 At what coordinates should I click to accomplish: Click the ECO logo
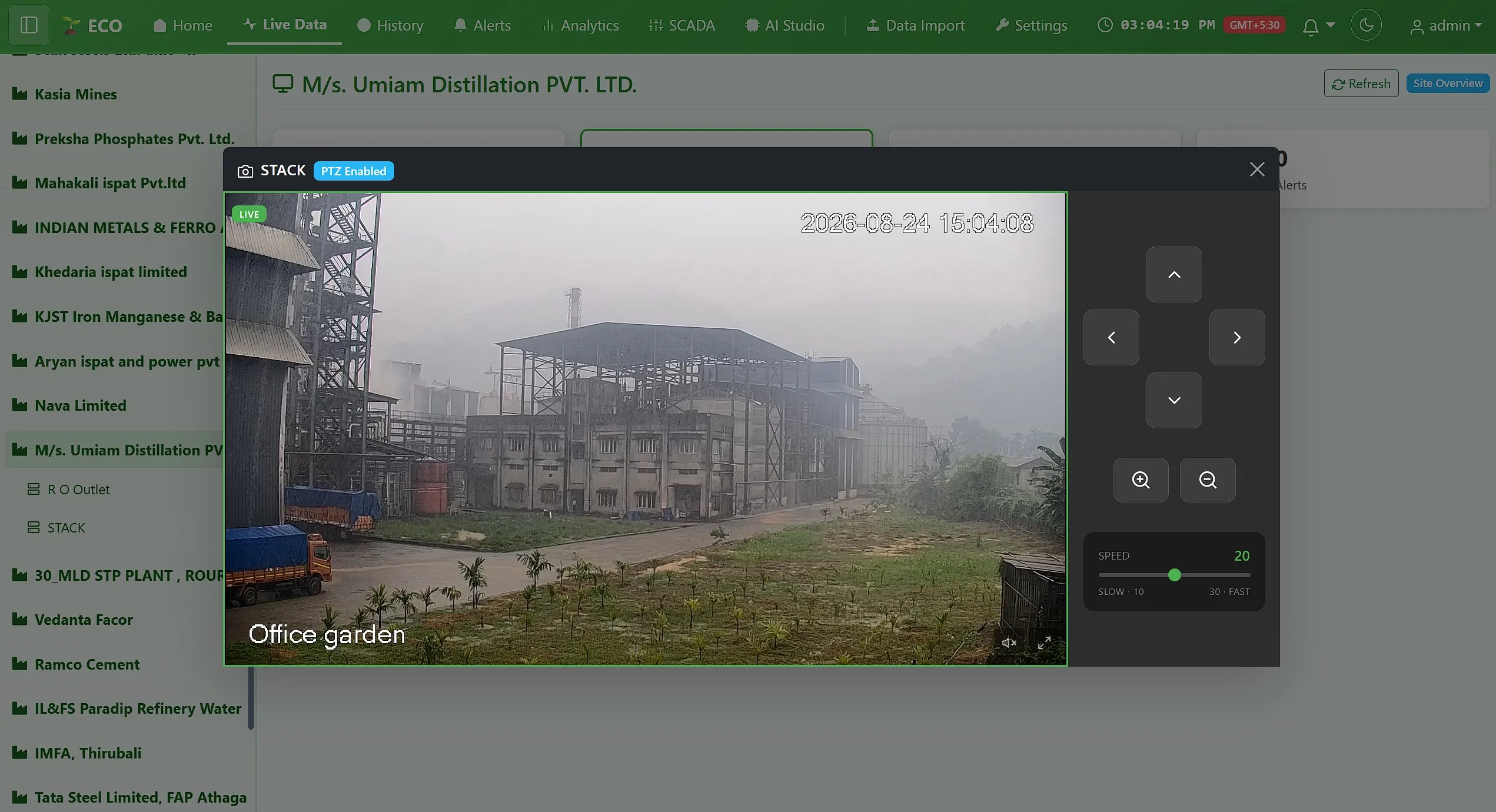[x=92, y=25]
